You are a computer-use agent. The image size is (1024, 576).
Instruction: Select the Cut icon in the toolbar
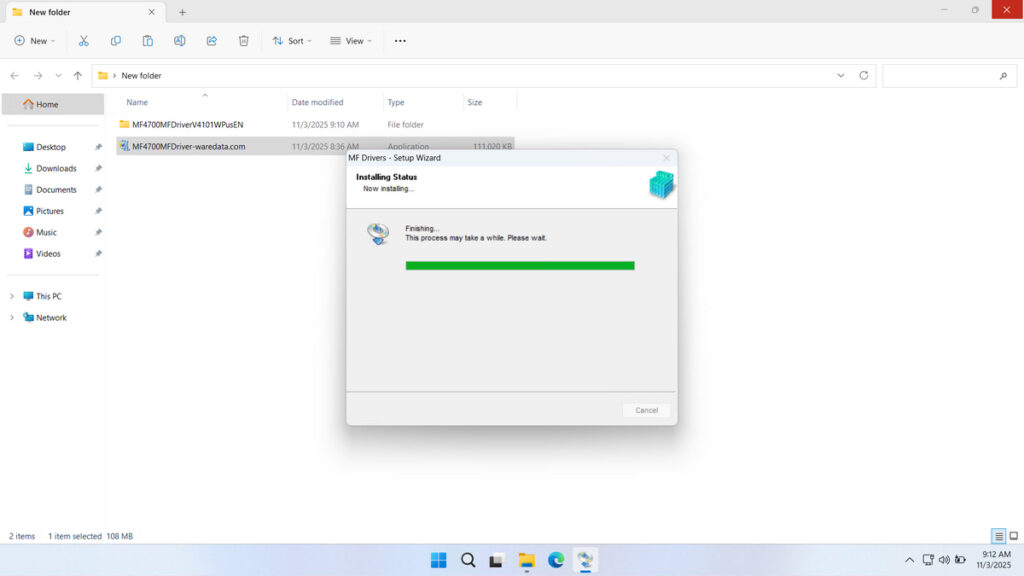pos(84,40)
